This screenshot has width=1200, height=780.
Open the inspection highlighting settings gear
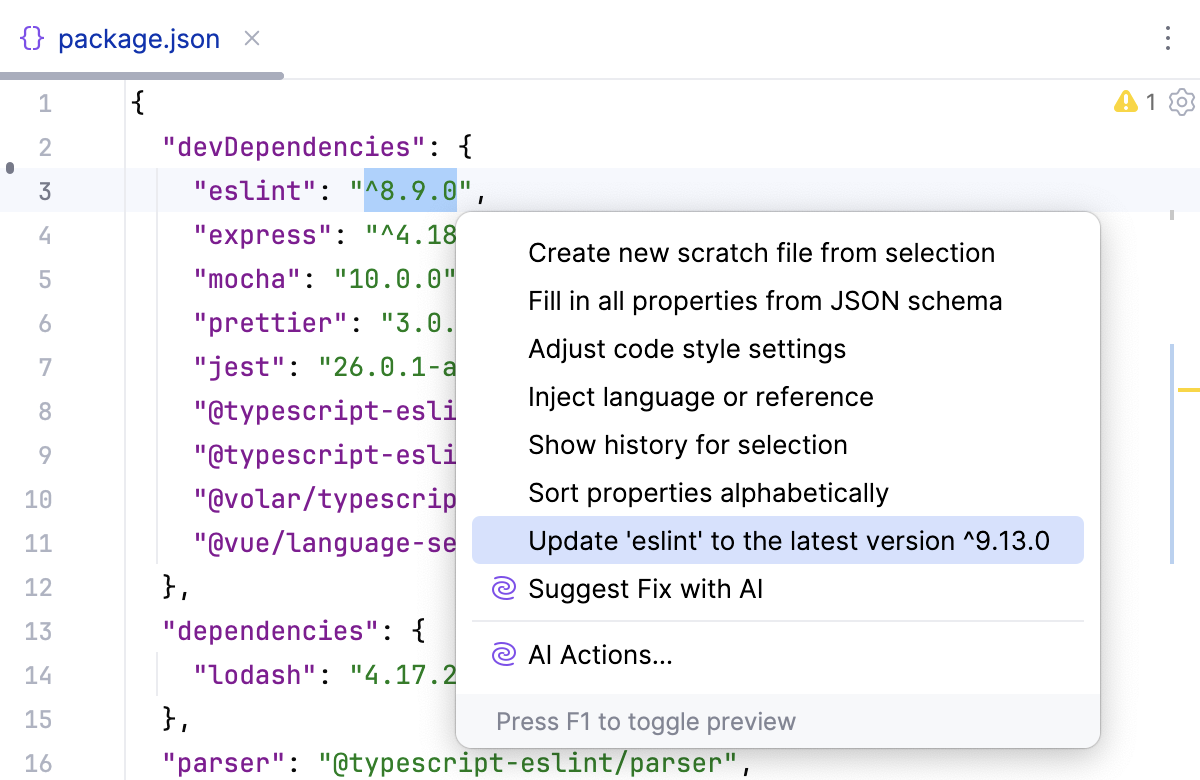[1181, 101]
